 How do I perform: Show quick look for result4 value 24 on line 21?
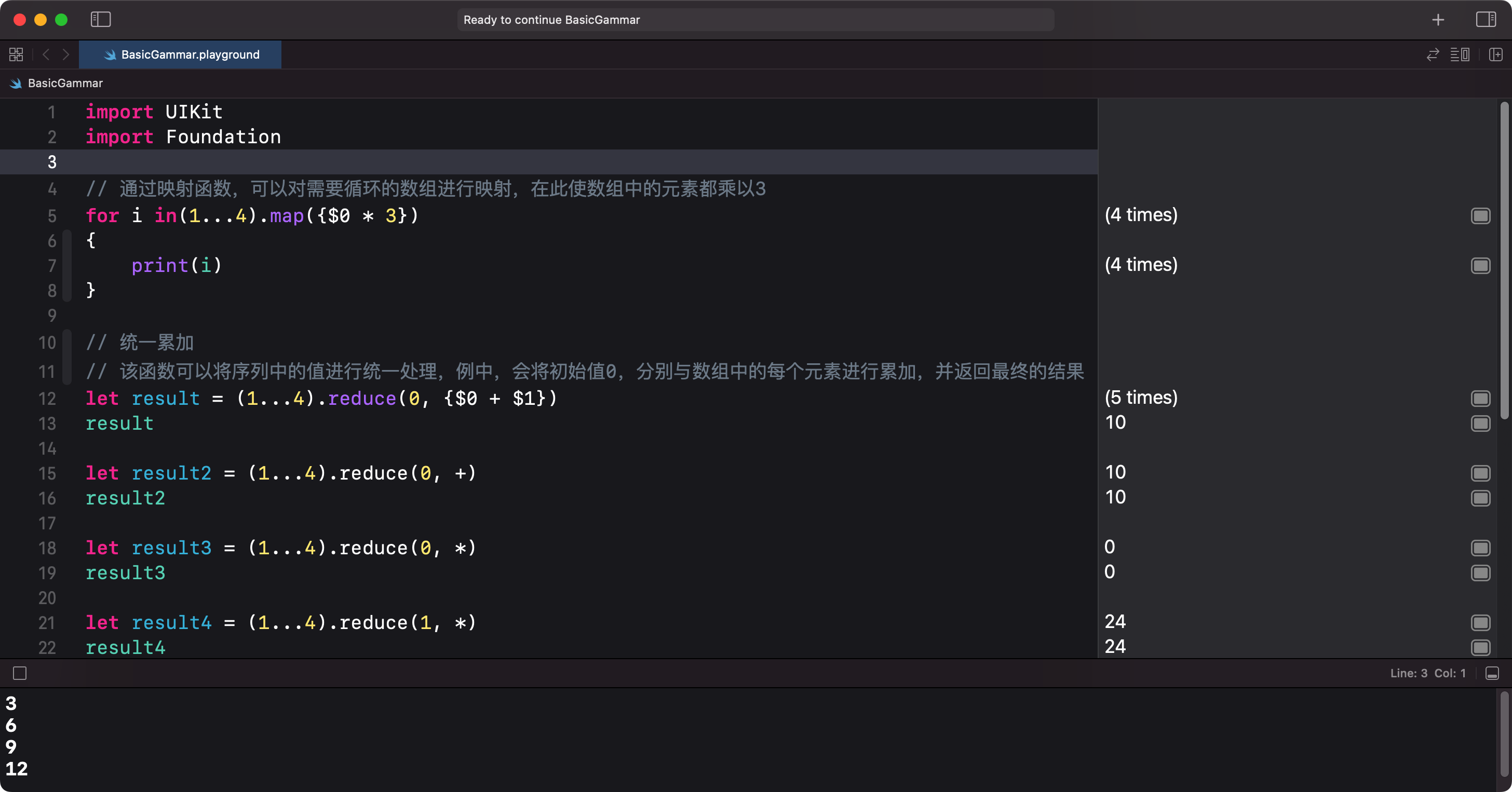coord(1480,622)
